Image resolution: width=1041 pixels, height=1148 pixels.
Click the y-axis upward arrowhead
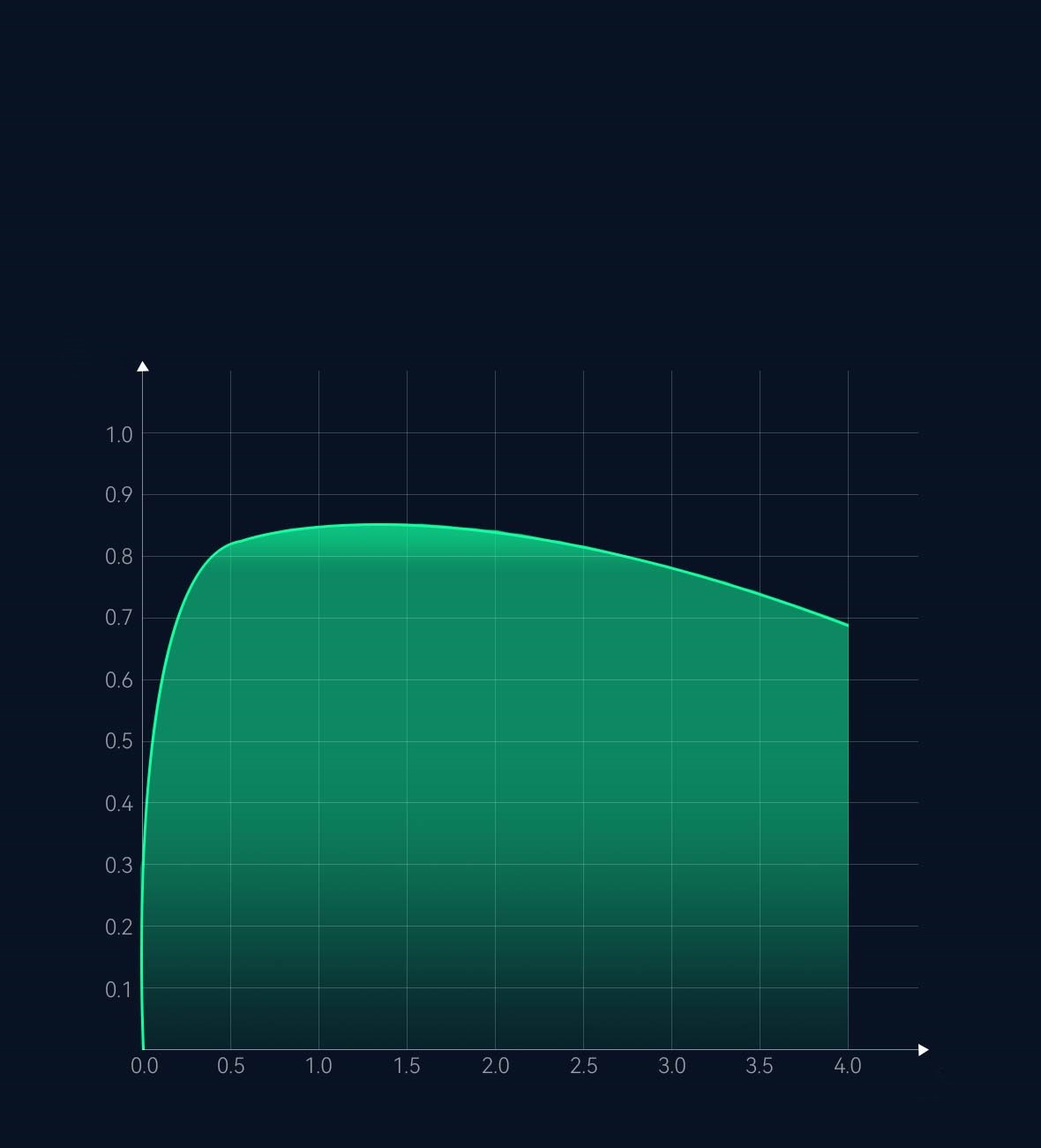tap(143, 366)
